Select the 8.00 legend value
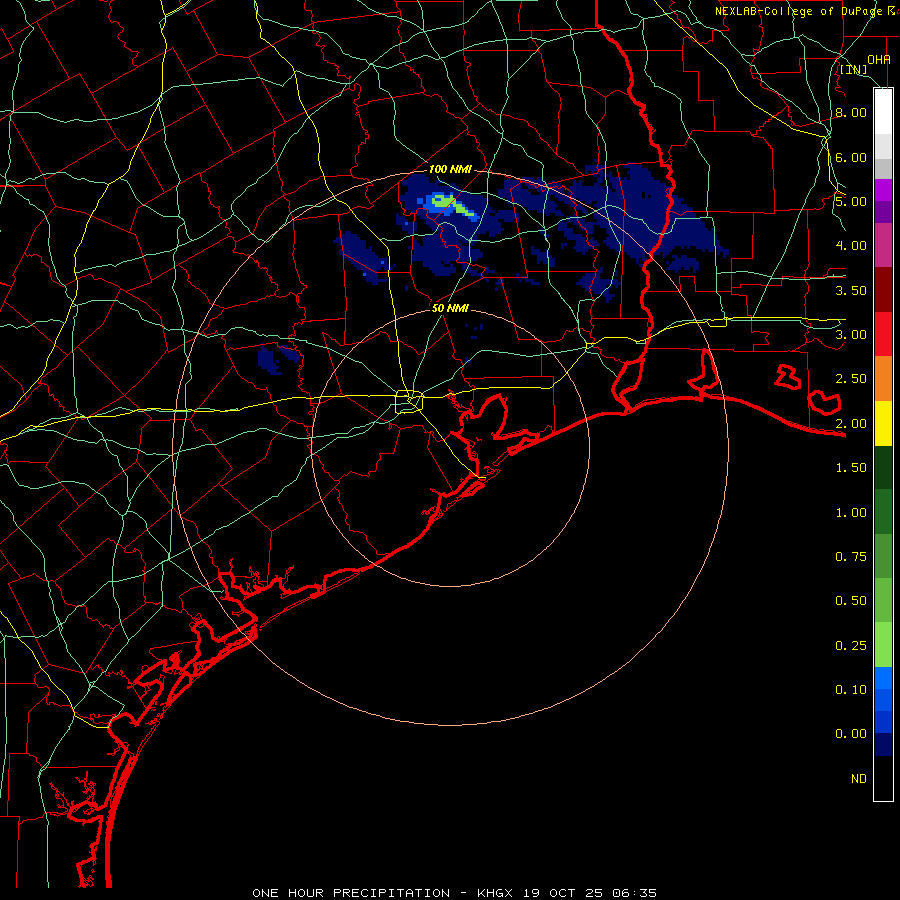 851,112
